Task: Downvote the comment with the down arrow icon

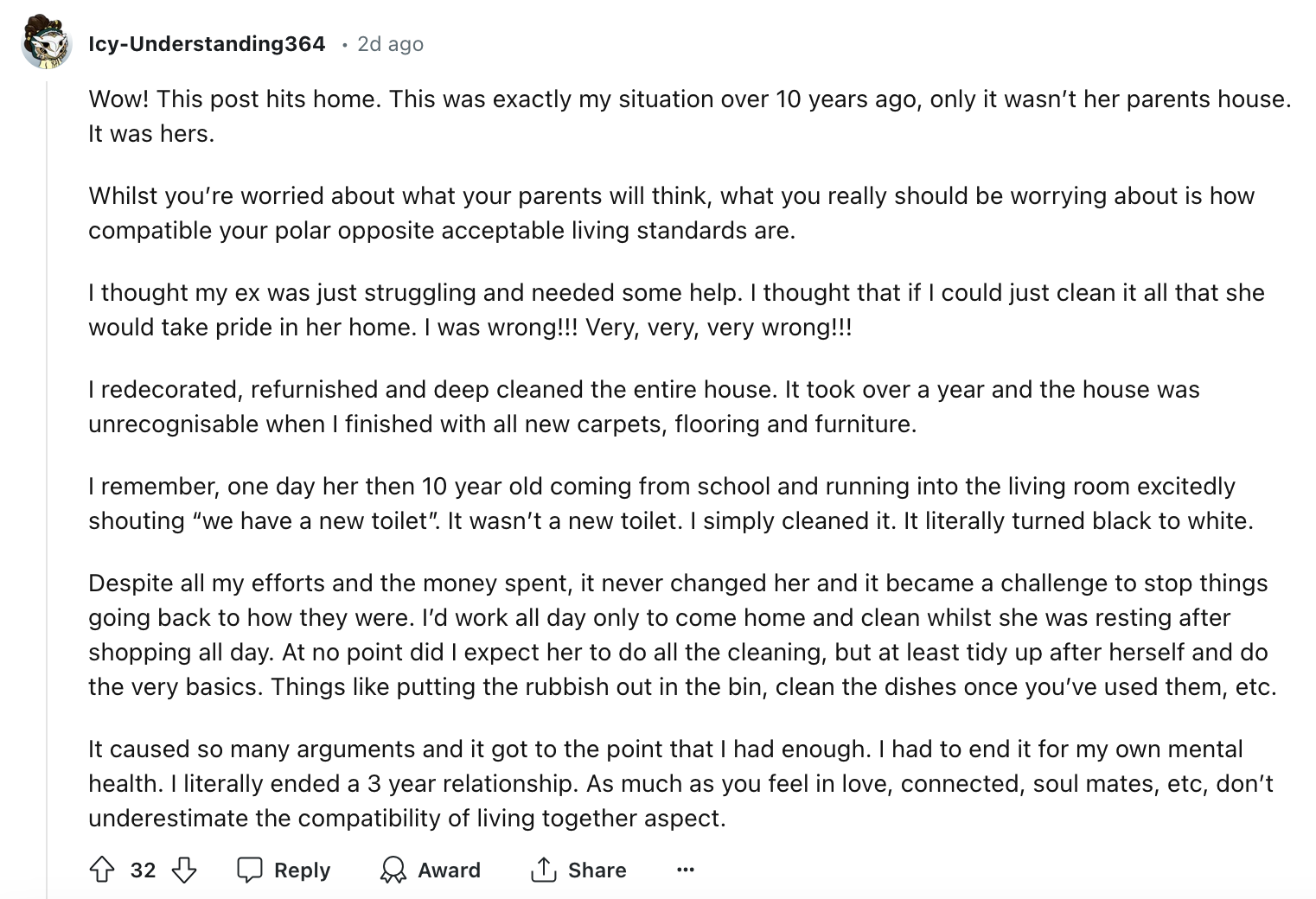Action: coord(184,870)
